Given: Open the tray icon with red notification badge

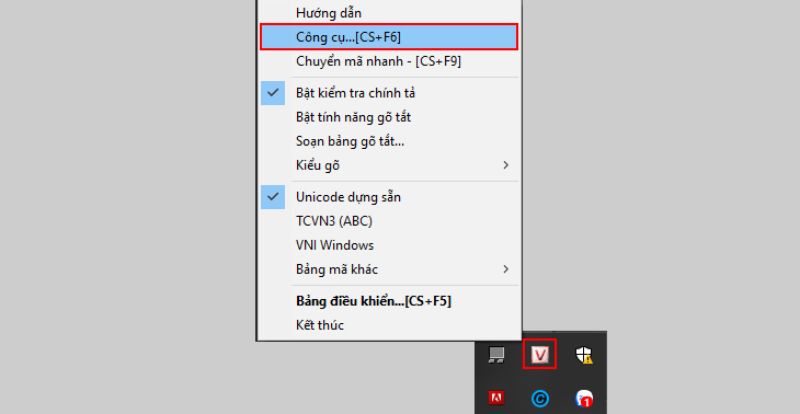Looking at the screenshot, I should [x=584, y=398].
